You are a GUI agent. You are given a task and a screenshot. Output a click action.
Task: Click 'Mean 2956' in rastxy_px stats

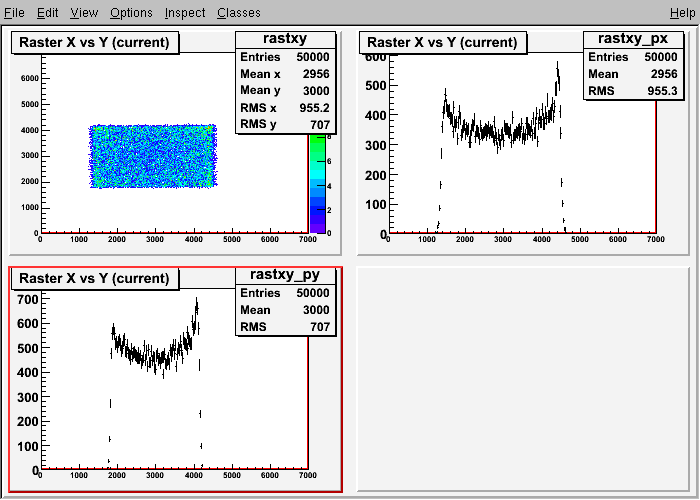point(633,74)
